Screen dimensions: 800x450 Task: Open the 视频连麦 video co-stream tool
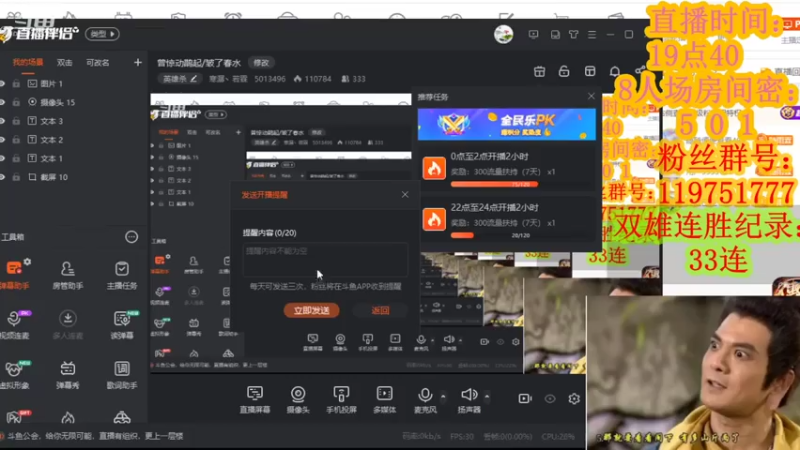tap(14, 324)
